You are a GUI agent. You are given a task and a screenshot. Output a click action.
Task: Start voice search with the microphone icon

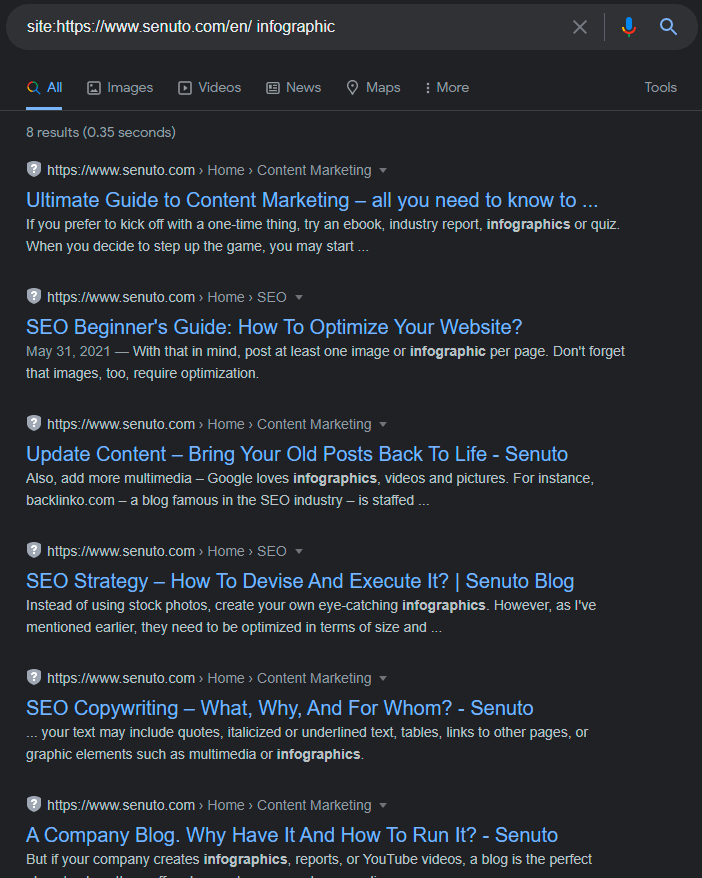pos(629,27)
